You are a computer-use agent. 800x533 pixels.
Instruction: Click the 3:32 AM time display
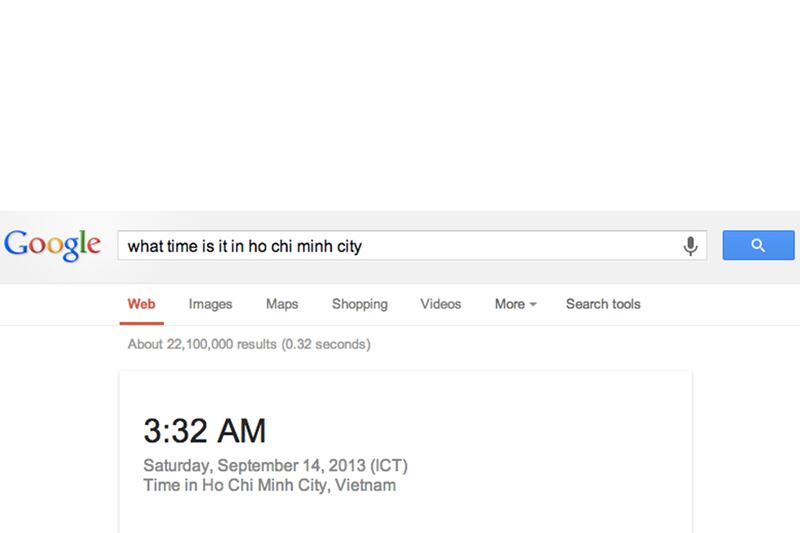coord(205,430)
